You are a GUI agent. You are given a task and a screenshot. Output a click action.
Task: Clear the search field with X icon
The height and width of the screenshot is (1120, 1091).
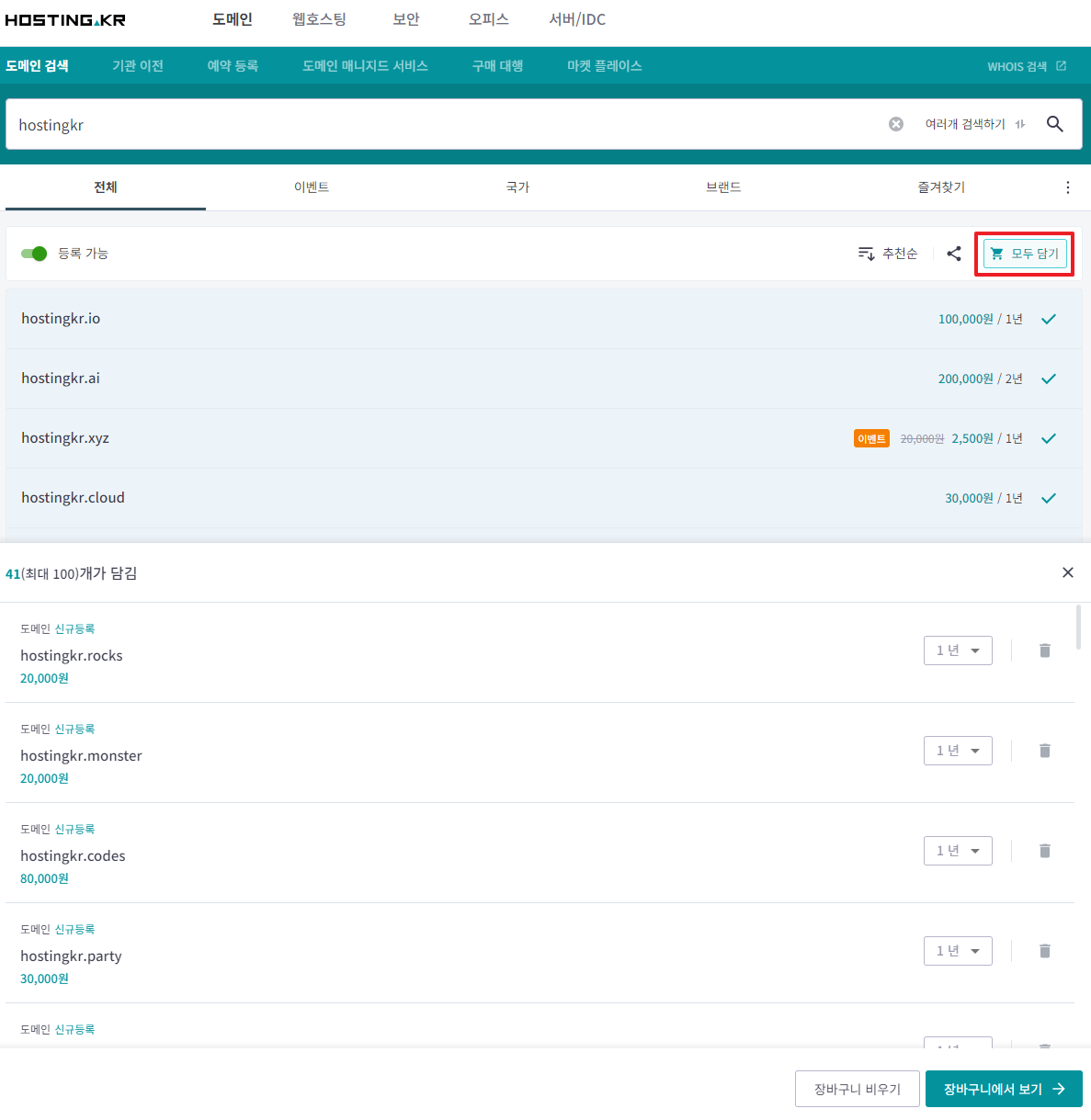tap(896, 124)
